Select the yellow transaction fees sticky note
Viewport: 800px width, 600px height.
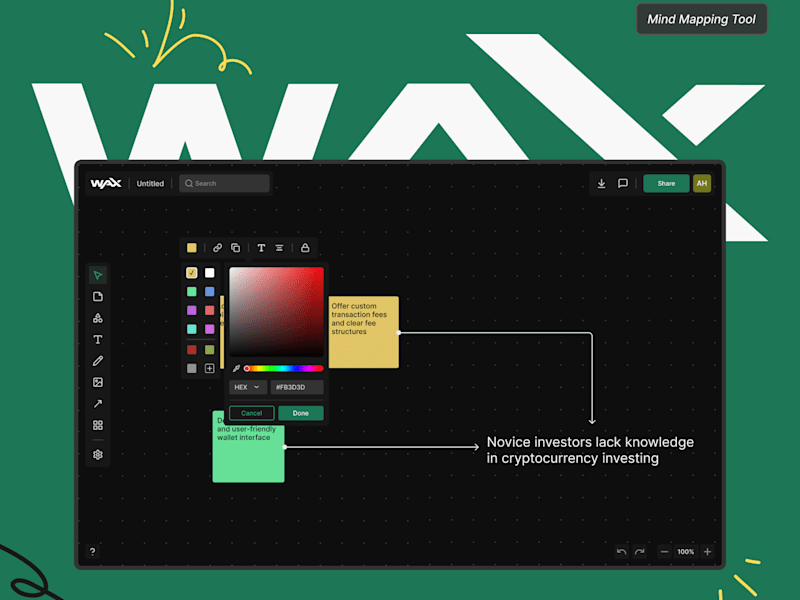tap(364, 332)
